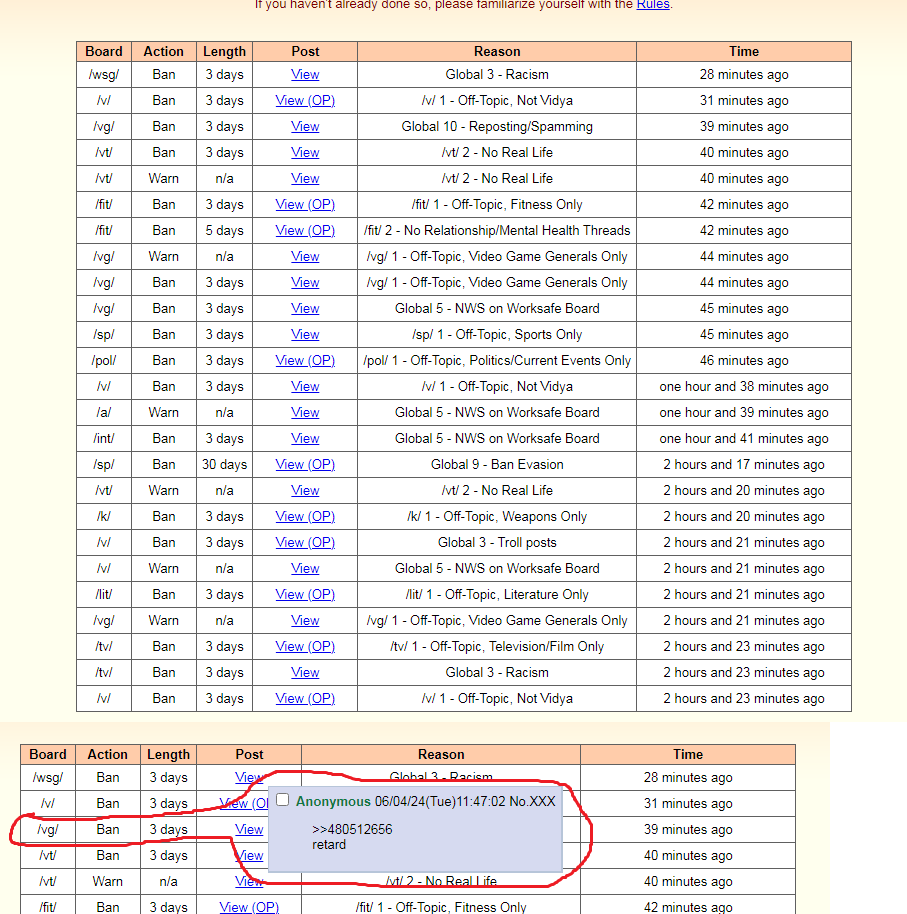
Task: Select the 'Global 3 - Troll posts' reason cell
Action: [497, 543]
